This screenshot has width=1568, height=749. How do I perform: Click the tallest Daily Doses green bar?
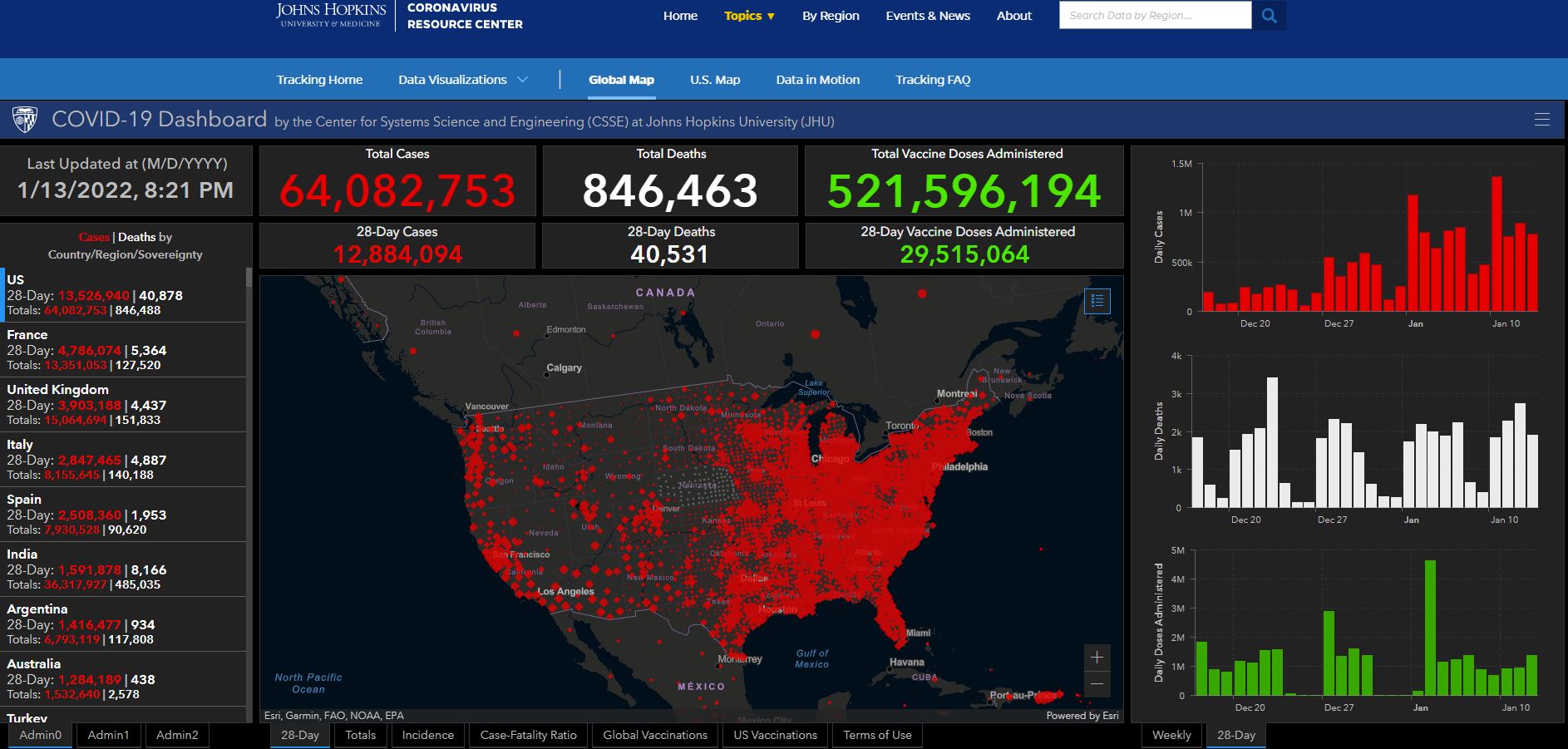tap(1430, 628)
